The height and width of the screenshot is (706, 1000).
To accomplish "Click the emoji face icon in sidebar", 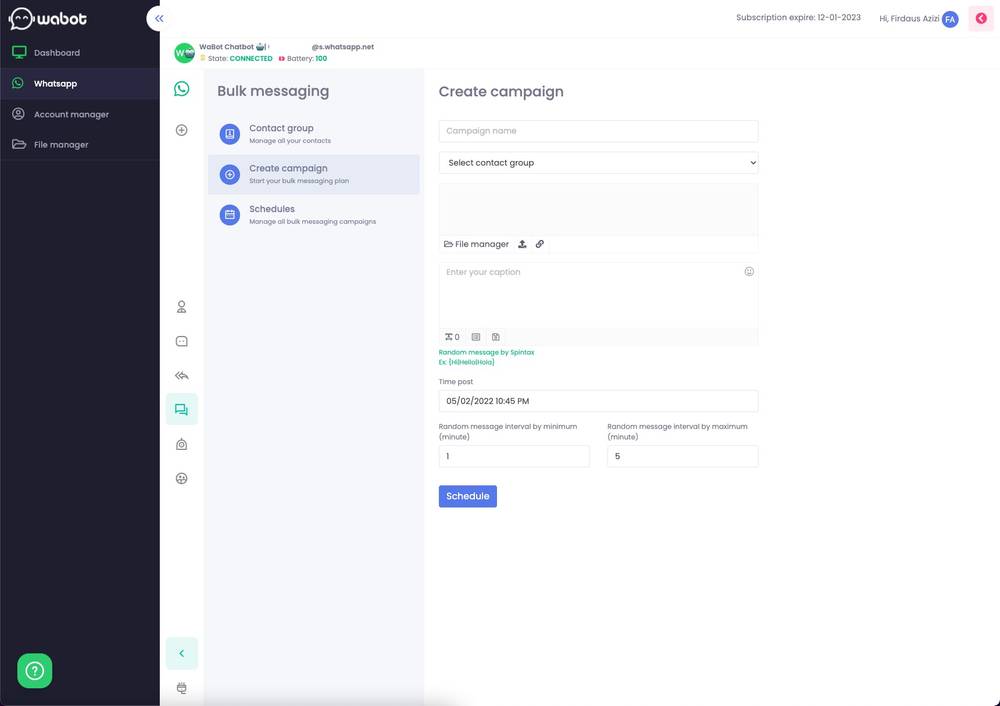I will point(179,476).
